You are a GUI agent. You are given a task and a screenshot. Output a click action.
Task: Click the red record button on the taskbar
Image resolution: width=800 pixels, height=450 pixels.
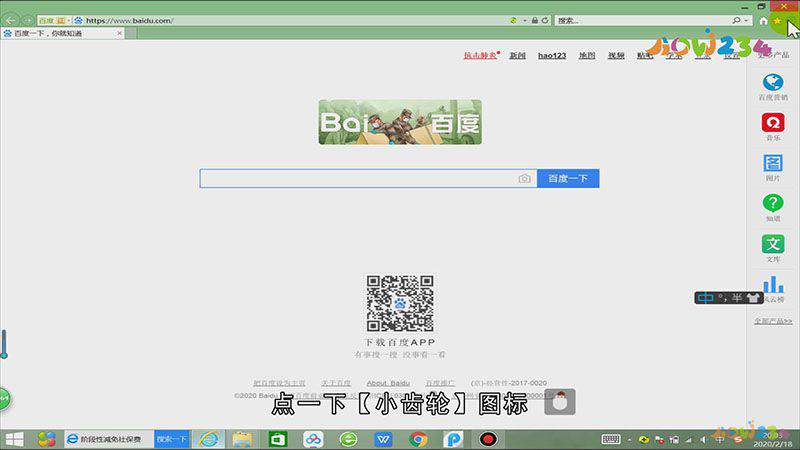[x=488, y=439]
